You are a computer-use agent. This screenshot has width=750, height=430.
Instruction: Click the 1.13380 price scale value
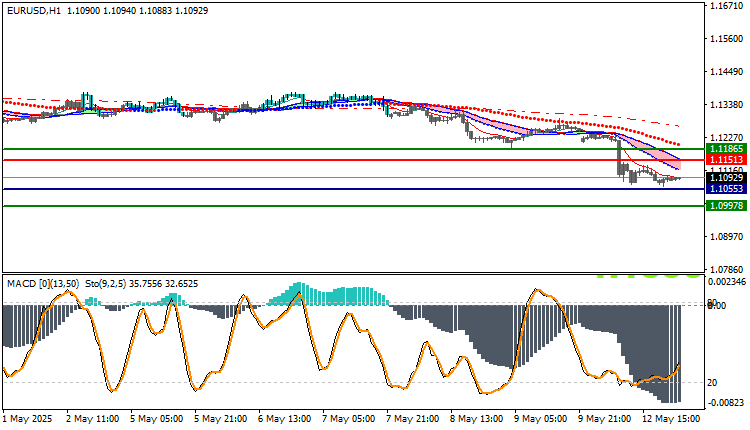[x=727, y=105]
